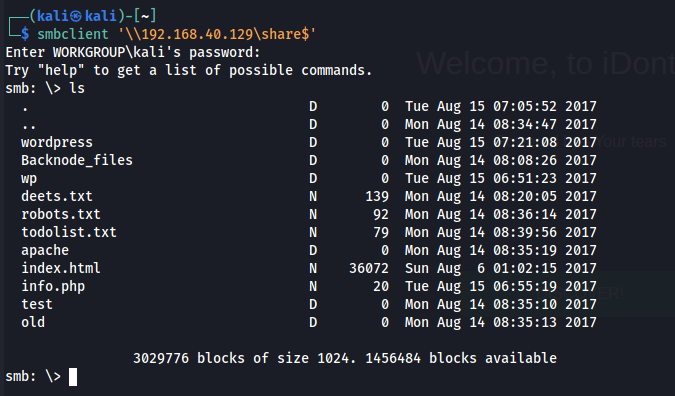The image size is (675, 396).
Task: Click the 'N' attribute for index.html row
Action: 313,268
